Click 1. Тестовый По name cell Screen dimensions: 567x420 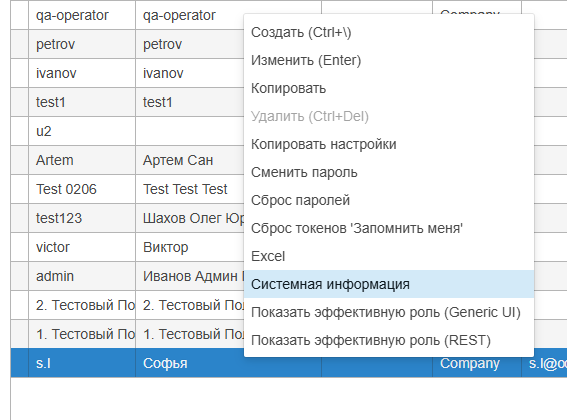point(190,334)
